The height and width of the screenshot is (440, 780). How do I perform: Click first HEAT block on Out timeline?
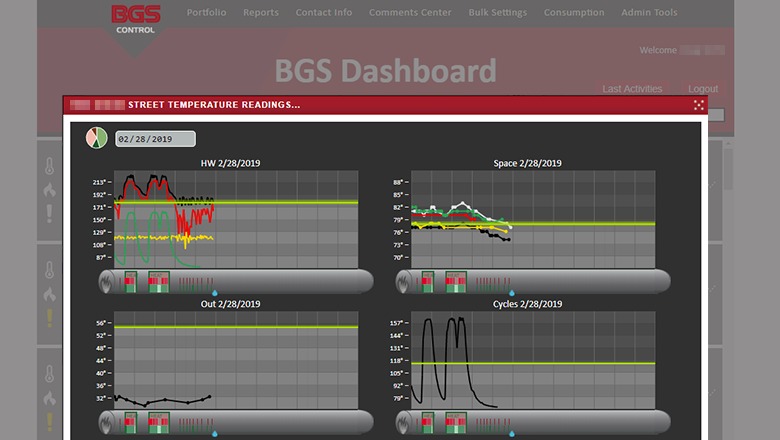131,423
